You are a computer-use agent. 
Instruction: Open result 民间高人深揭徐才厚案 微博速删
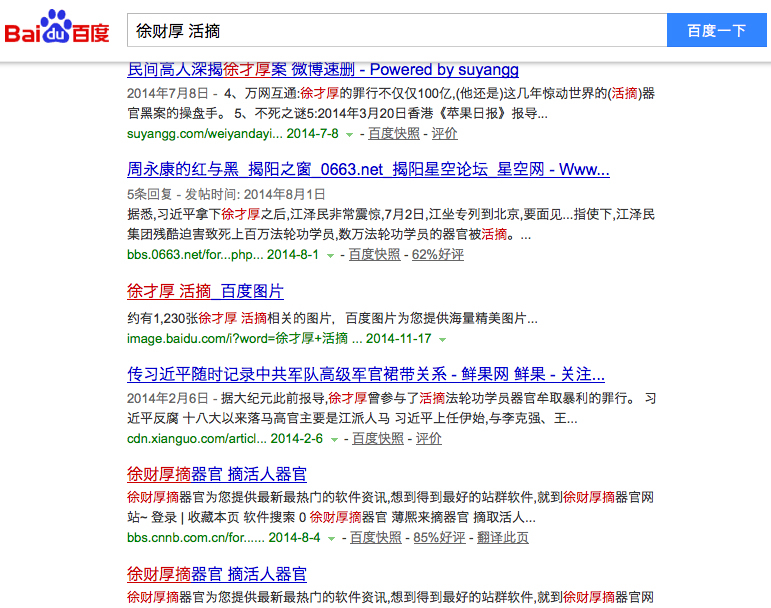323,69
